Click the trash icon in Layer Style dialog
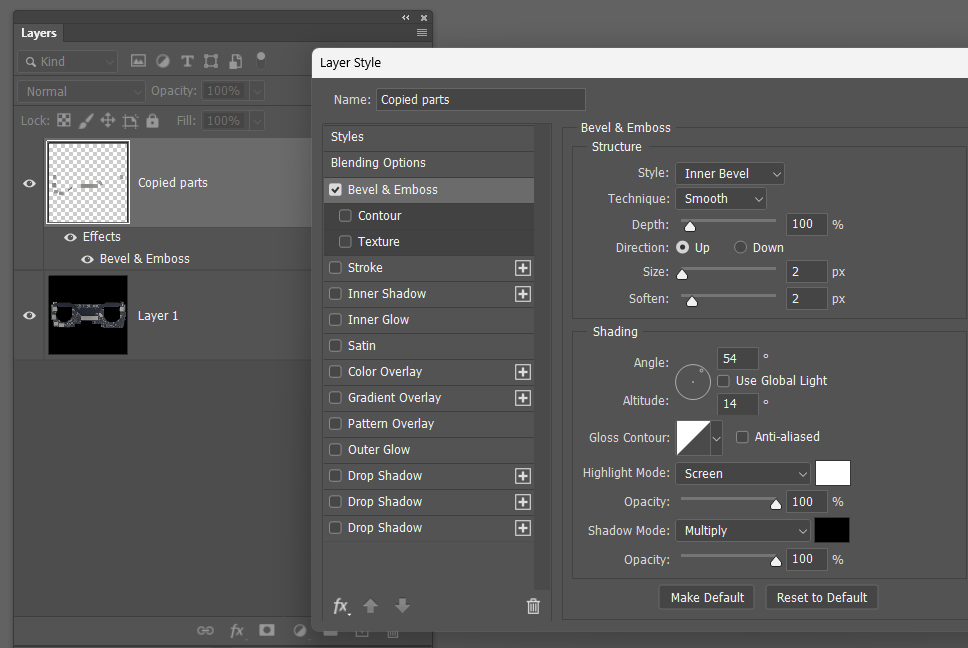The image size is (968, 648). click(533, 606)
